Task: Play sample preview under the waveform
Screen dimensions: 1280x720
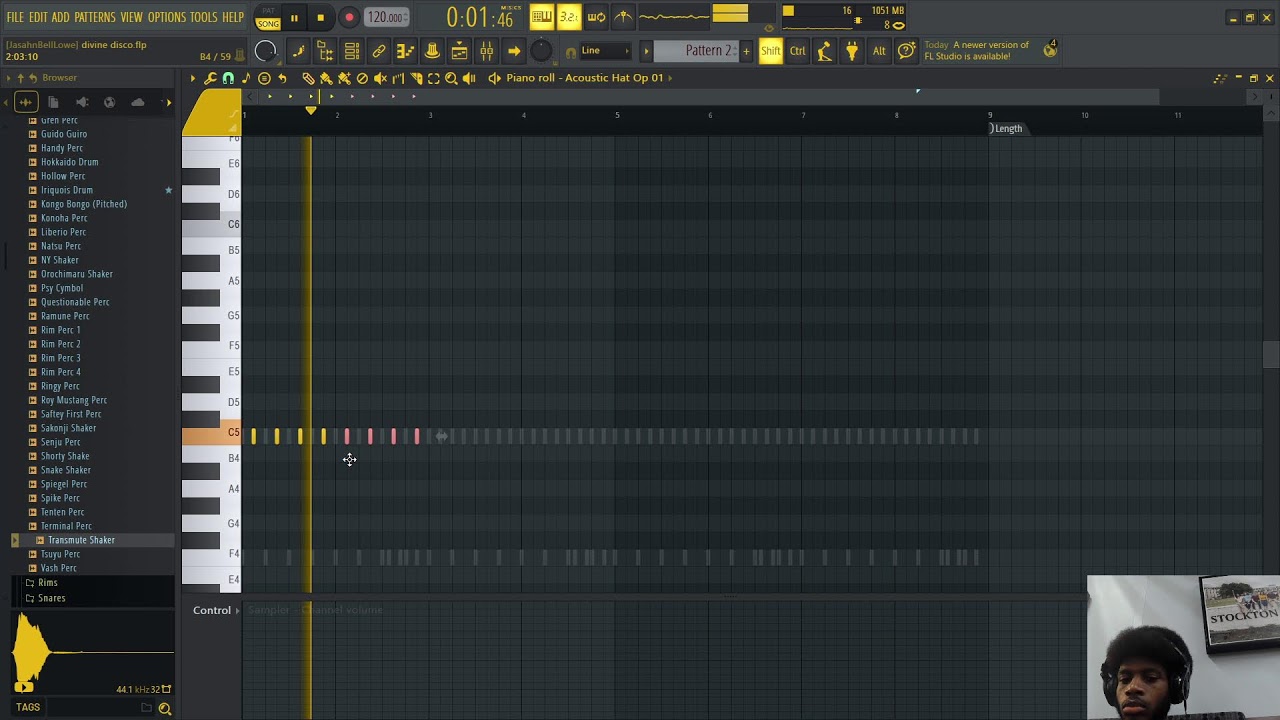Action: click(24, 686)
